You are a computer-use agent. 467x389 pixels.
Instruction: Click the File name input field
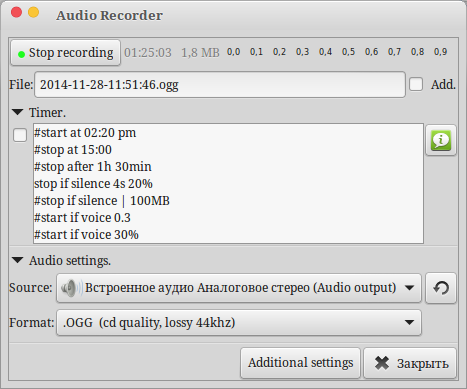pos(220,85)
